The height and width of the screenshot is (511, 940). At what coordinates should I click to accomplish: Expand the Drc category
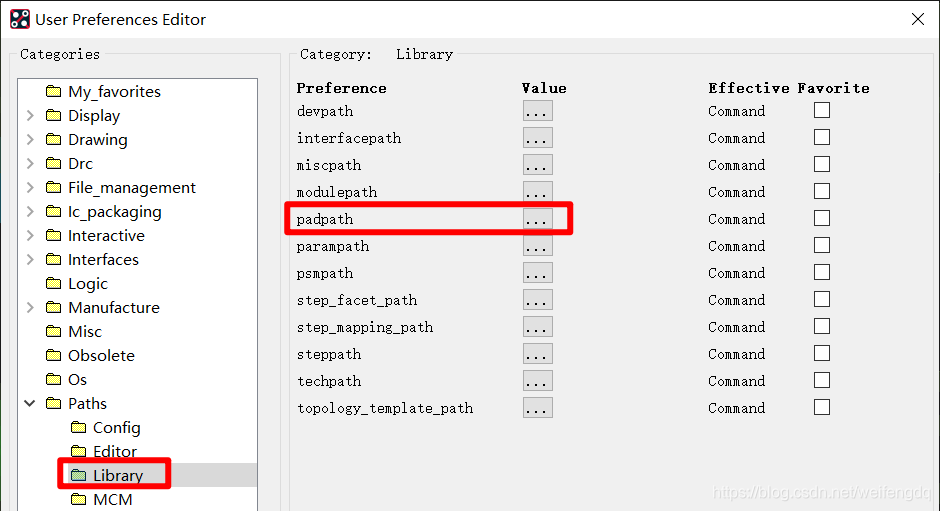tap(30, 163)
